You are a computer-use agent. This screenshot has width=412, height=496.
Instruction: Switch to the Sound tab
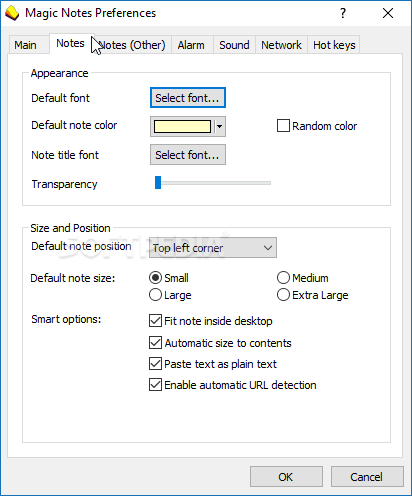click(x=234, y=45)
